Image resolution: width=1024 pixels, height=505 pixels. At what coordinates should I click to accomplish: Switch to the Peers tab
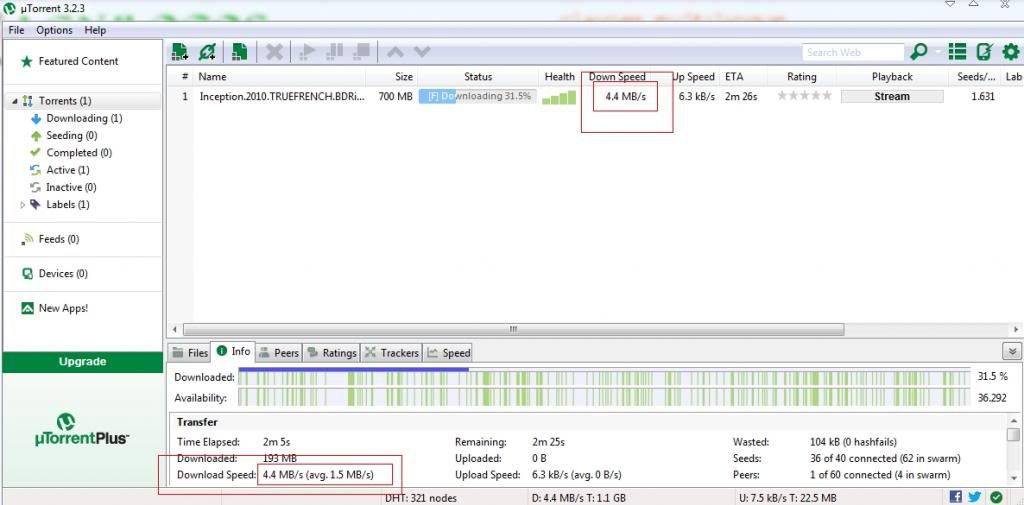(279, 352)
